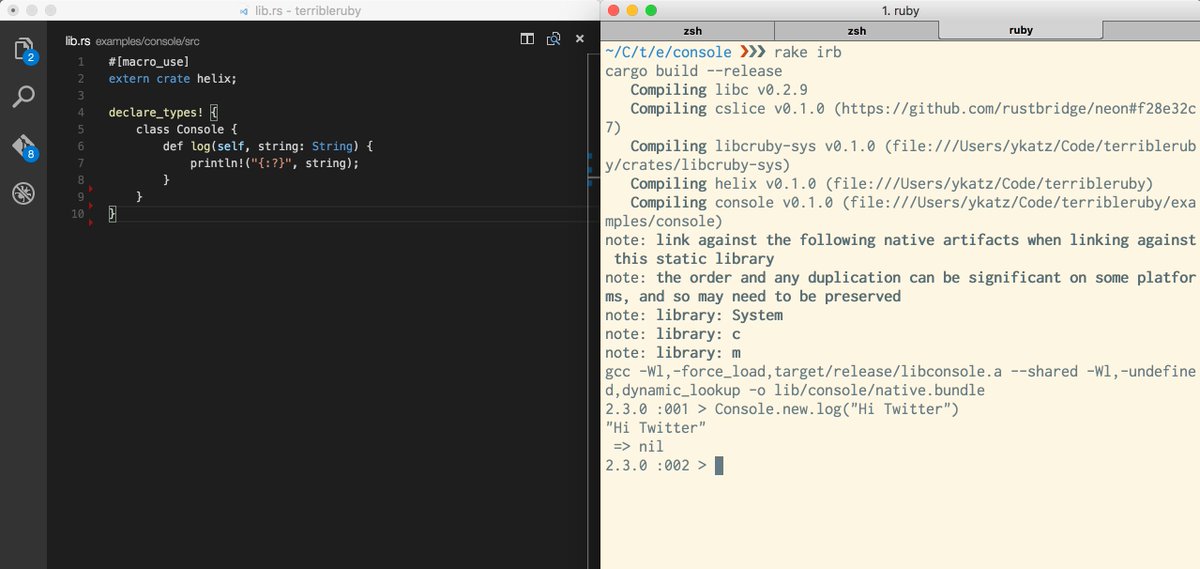Image resolution: width=1200 pixels, height=569 pixels.
Task: Click the "Hi Twitter" output line
Action: pyautogui.click(x=655, y=428)
